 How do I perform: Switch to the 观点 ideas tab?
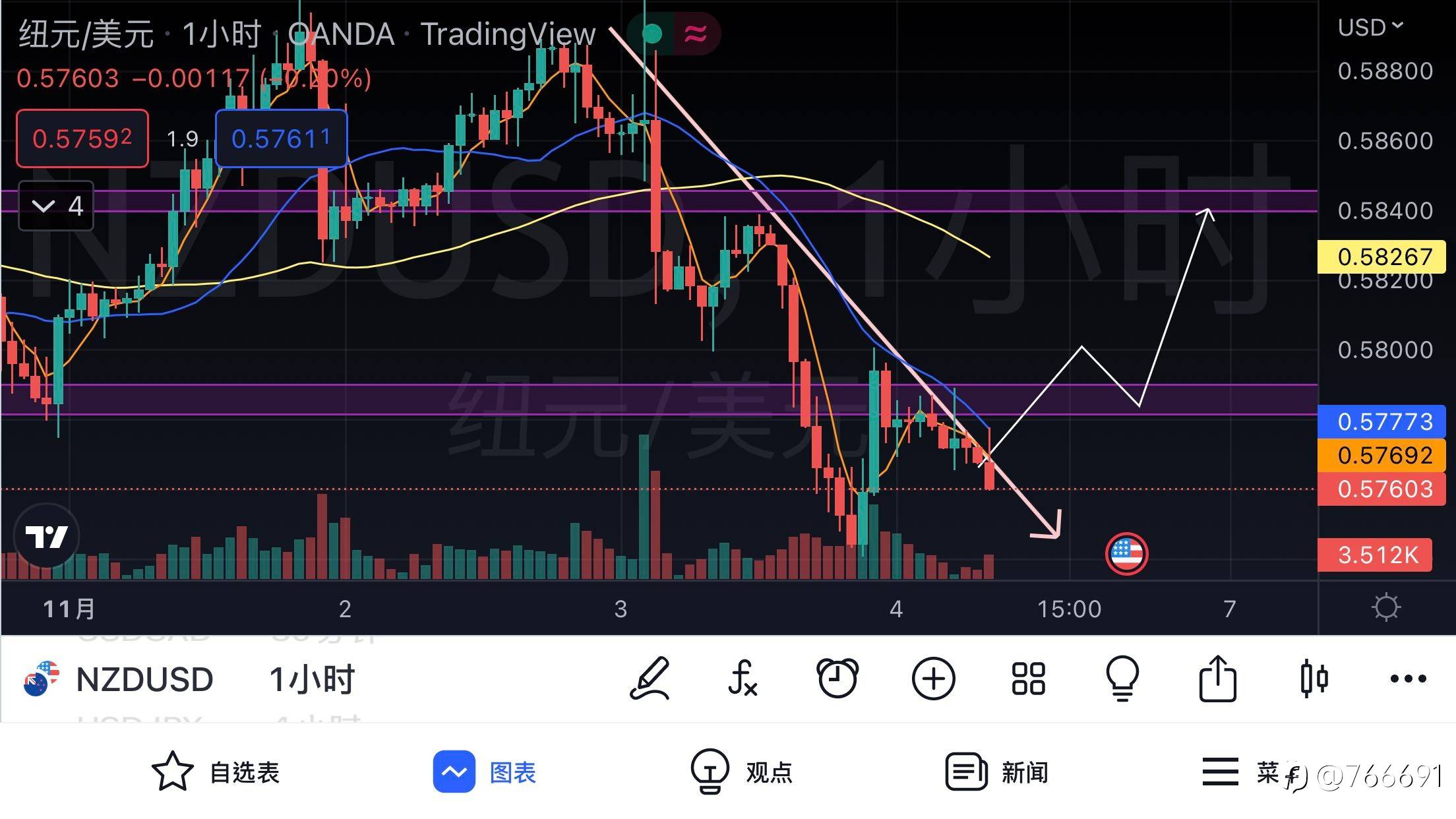pyautogui.click(x=742, y=772)
